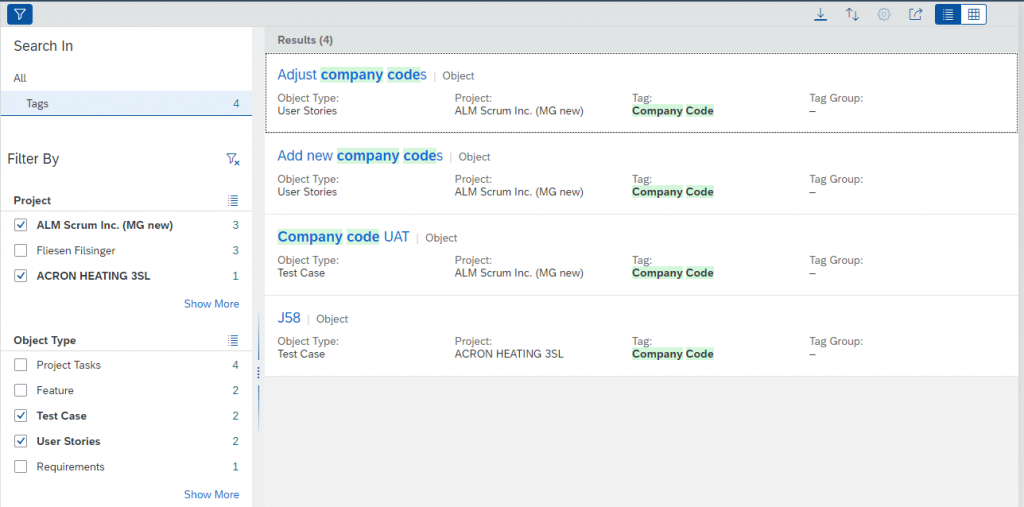Open Add new company codes result
Viewport: 1024px width, 507px height.
[360, 155]
